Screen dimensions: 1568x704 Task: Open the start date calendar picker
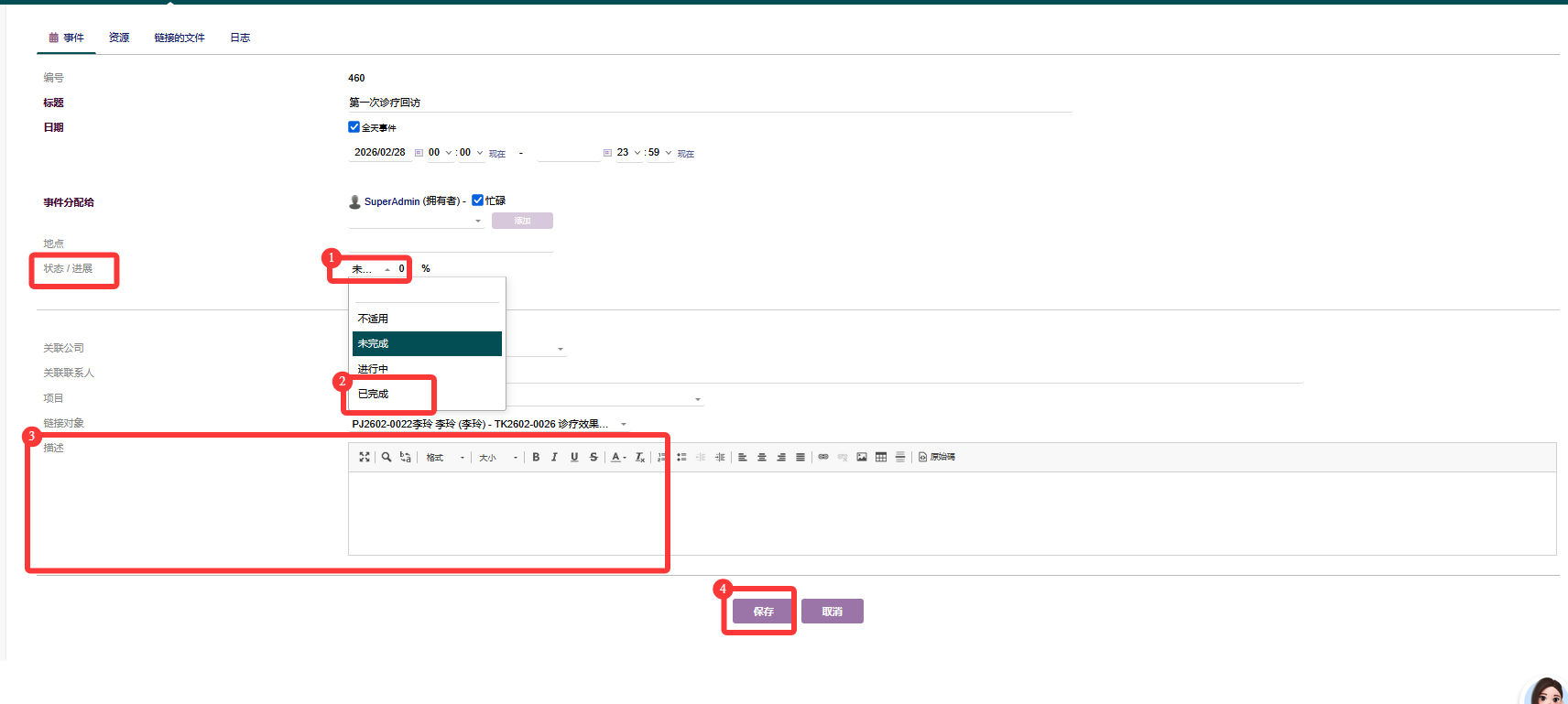(x=419, y=153)
